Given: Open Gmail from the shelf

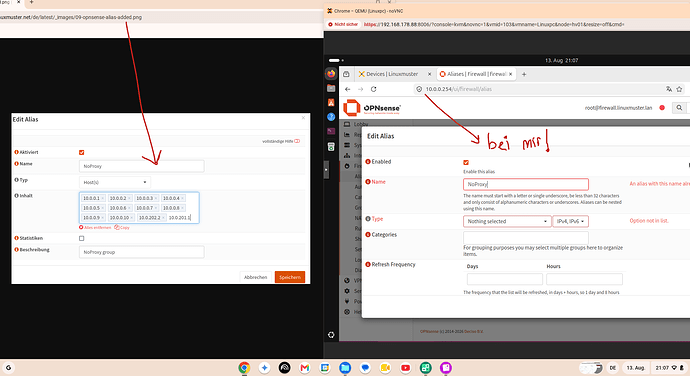Looking at the screenshot, I should pyautogui.click(x=305, y=368).
